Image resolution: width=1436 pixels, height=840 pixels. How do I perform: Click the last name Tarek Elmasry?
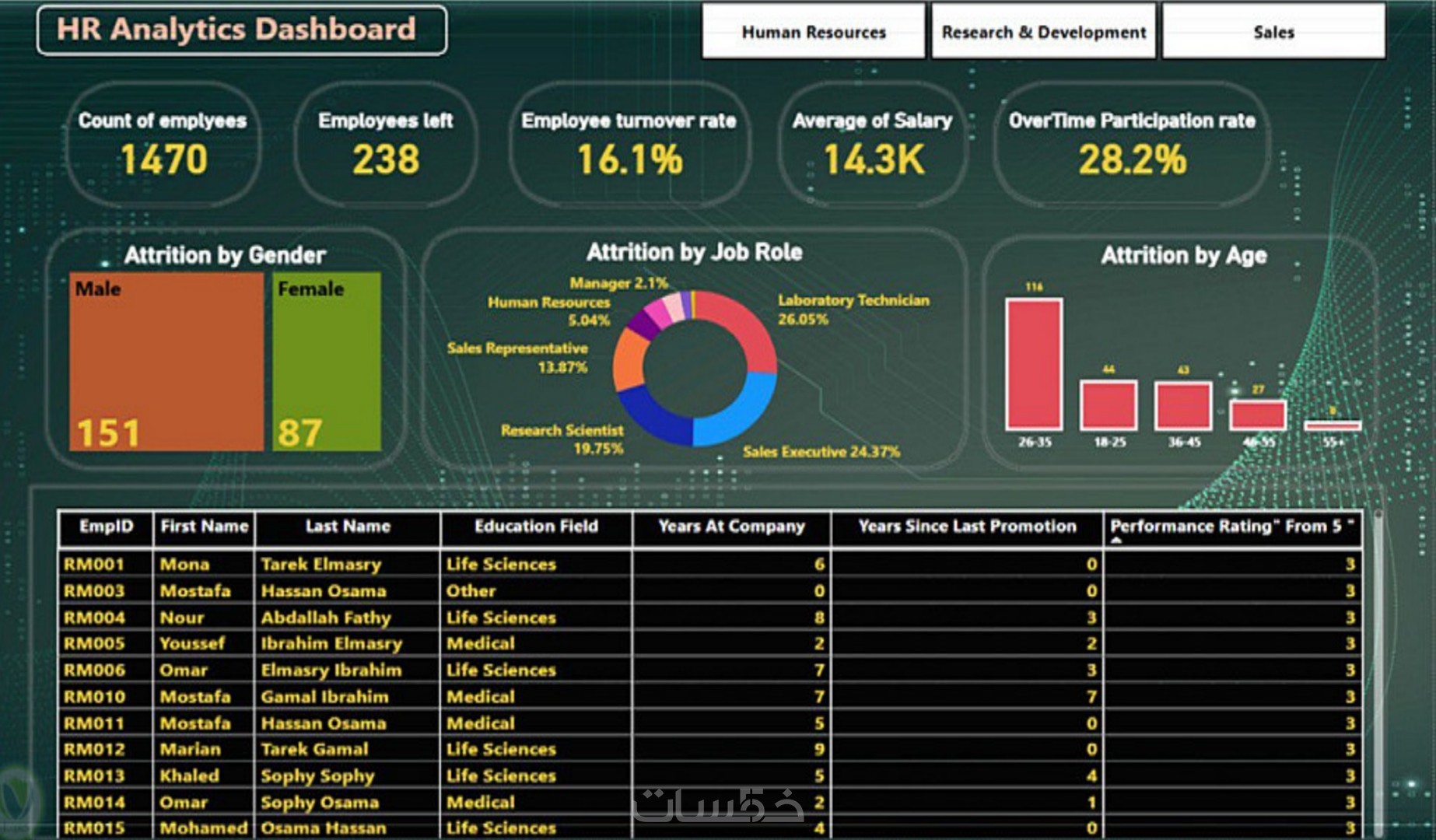coord(321,565)
